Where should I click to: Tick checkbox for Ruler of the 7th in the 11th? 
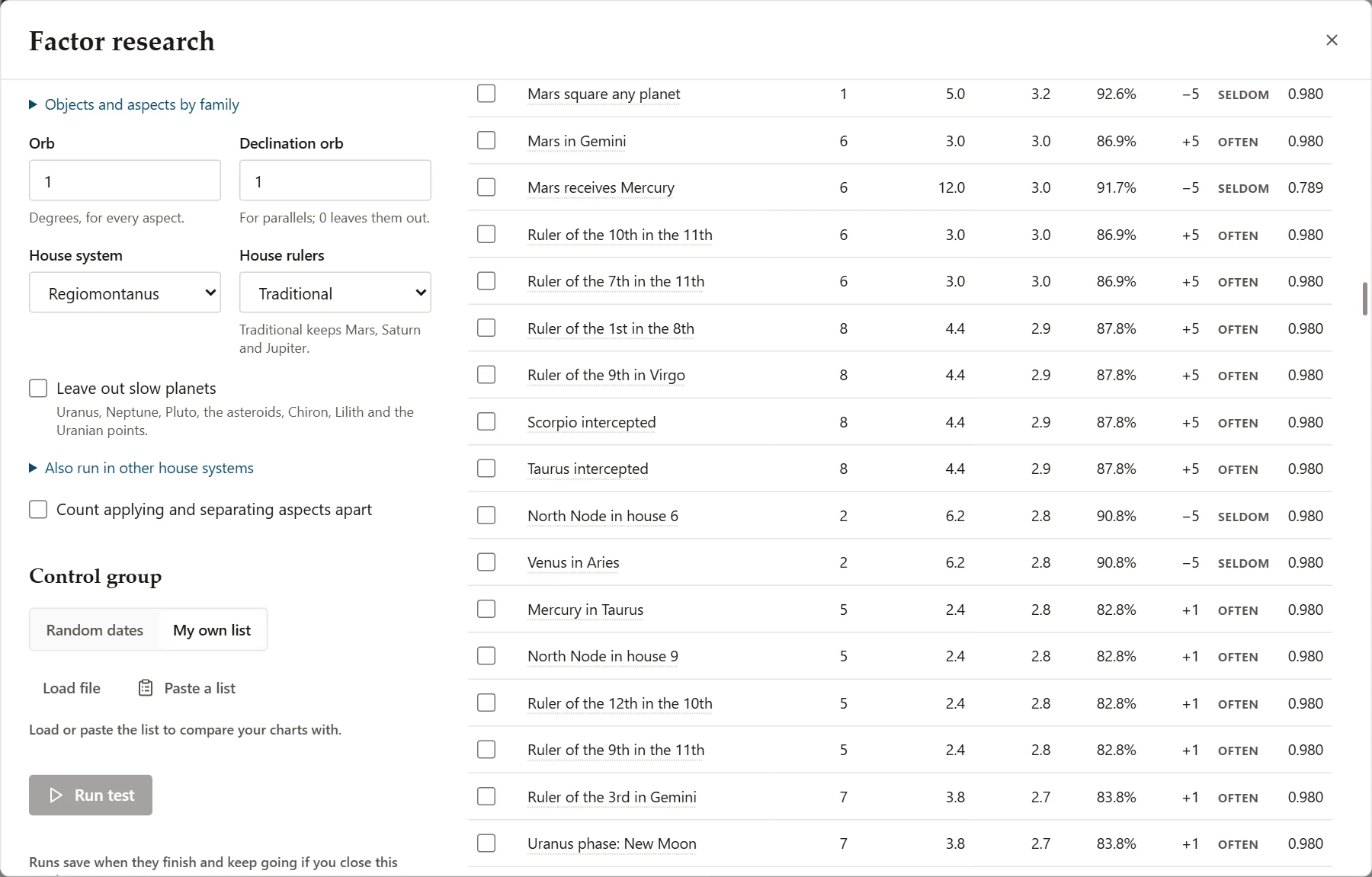pos(486,281)
